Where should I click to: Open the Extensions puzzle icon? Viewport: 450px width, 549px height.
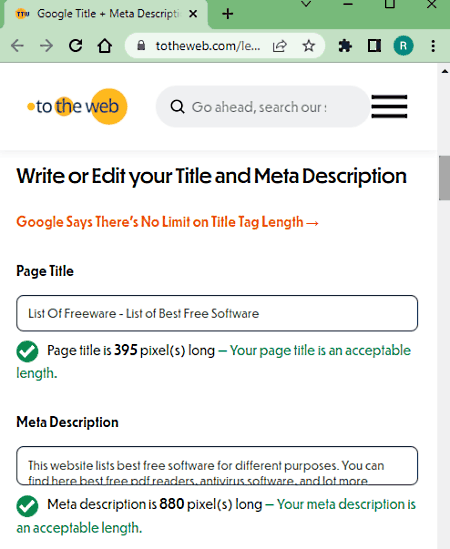click(x=345, y=46)
